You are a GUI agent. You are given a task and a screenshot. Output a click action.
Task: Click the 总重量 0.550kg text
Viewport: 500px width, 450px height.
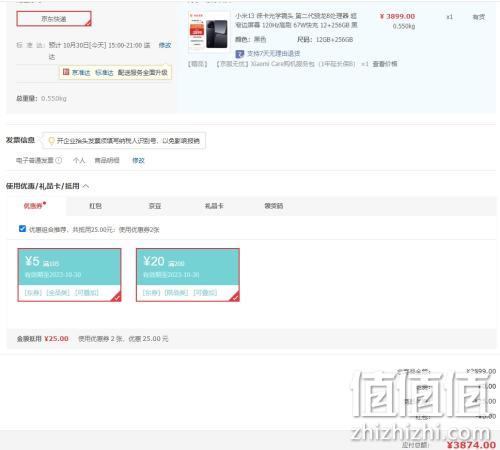point(41,99)
